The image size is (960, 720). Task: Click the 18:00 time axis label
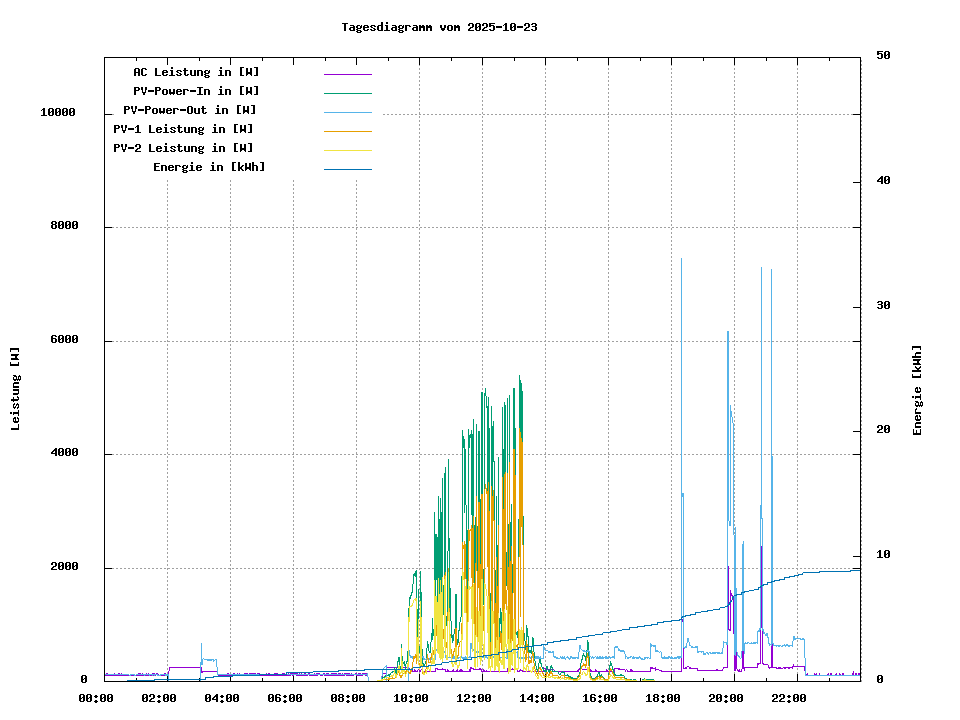663,698
